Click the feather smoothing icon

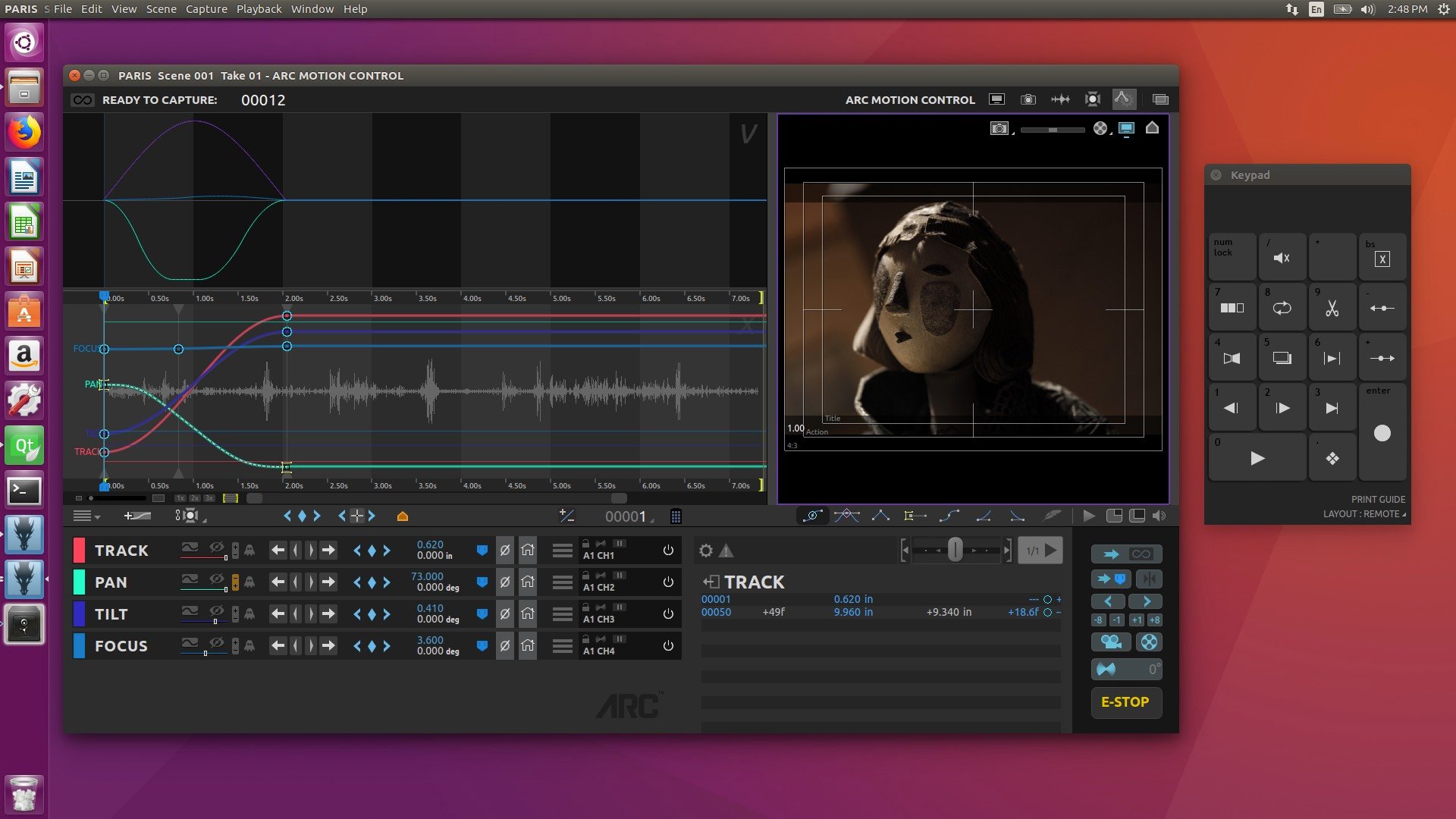(x=1052, y=516)
